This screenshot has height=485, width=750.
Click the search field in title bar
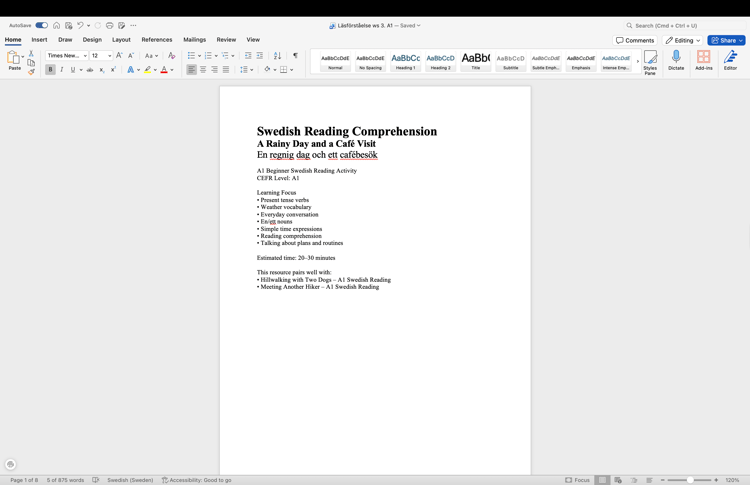684,25
